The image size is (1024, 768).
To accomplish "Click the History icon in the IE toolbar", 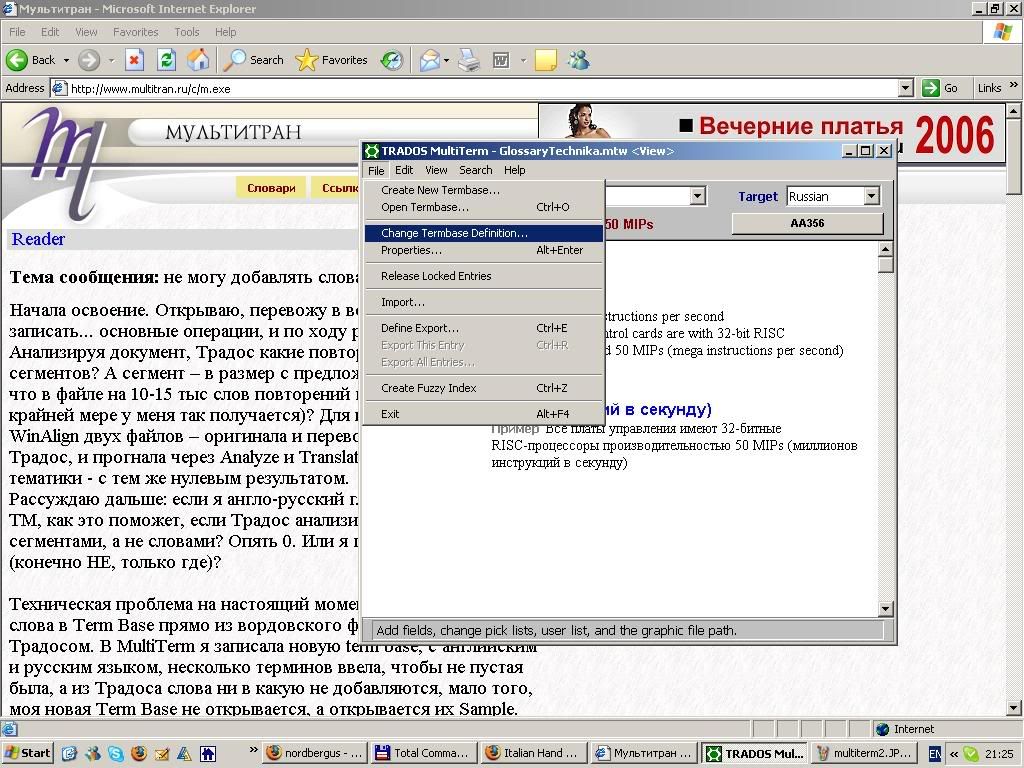I will pos(392,60).
